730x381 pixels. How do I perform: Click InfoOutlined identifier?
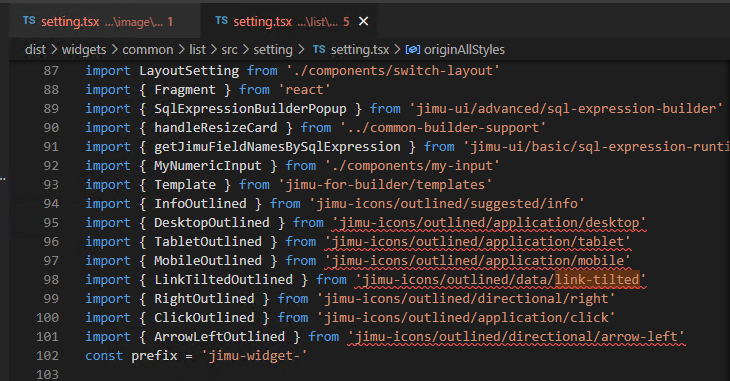(x=200, y=204)
